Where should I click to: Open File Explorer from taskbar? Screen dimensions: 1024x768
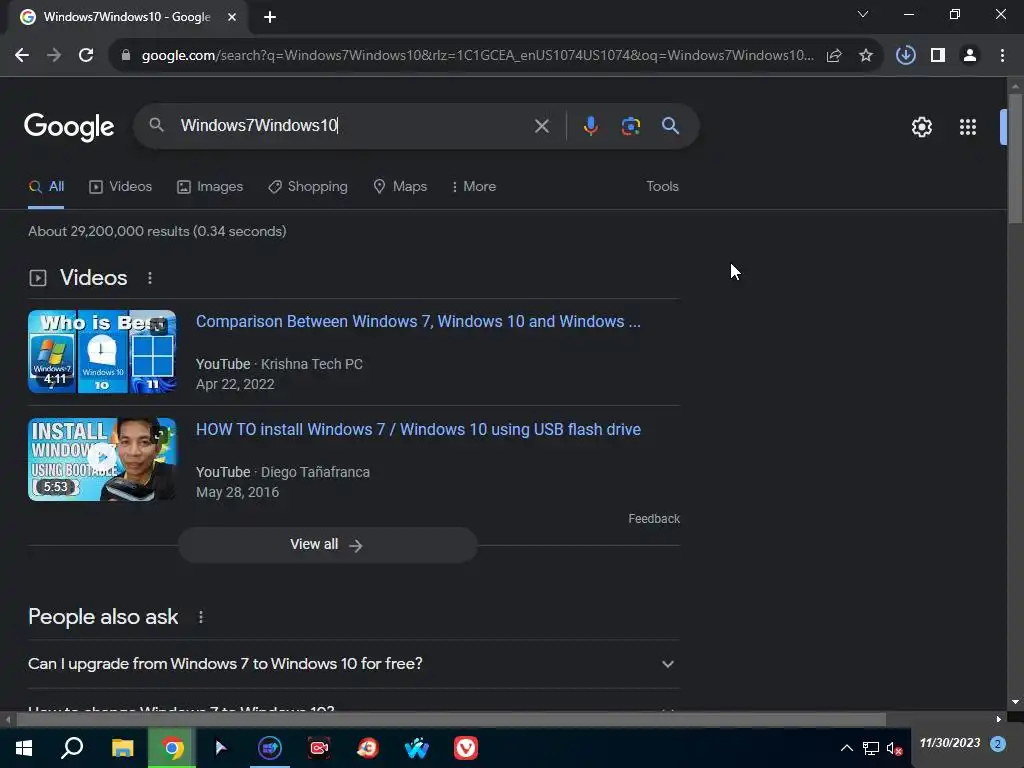pyautogui.click(x=122, y=748)
